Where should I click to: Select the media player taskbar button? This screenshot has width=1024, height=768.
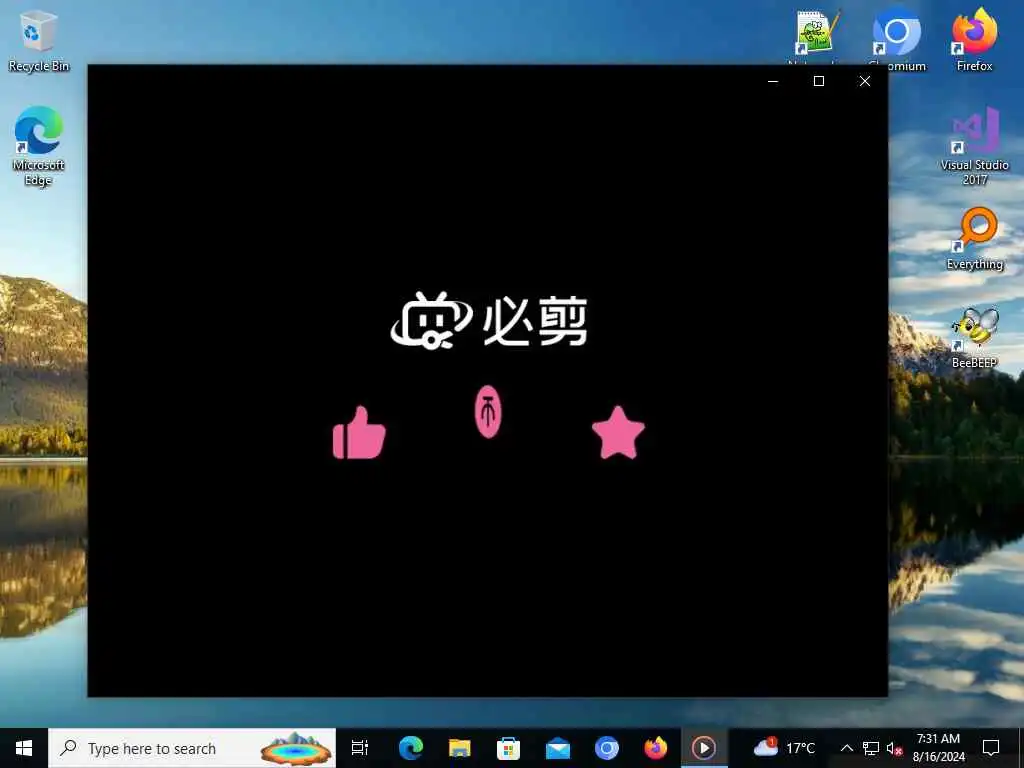(704, 748)
